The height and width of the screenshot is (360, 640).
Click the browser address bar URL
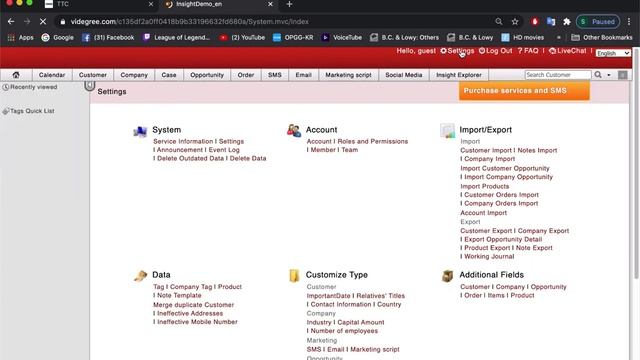(190, 22)
